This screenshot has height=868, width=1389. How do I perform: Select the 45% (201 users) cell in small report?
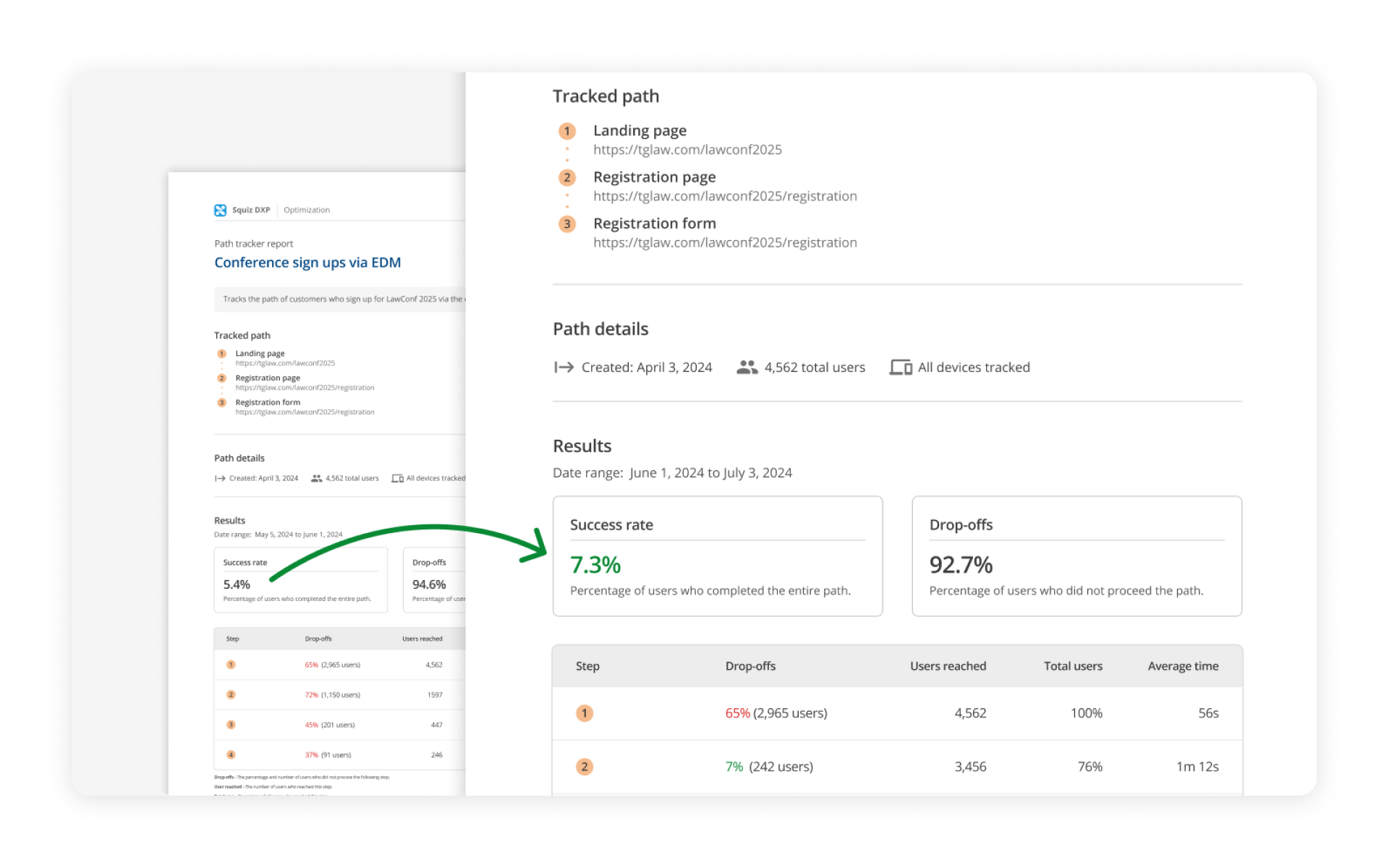coord(330,725)
